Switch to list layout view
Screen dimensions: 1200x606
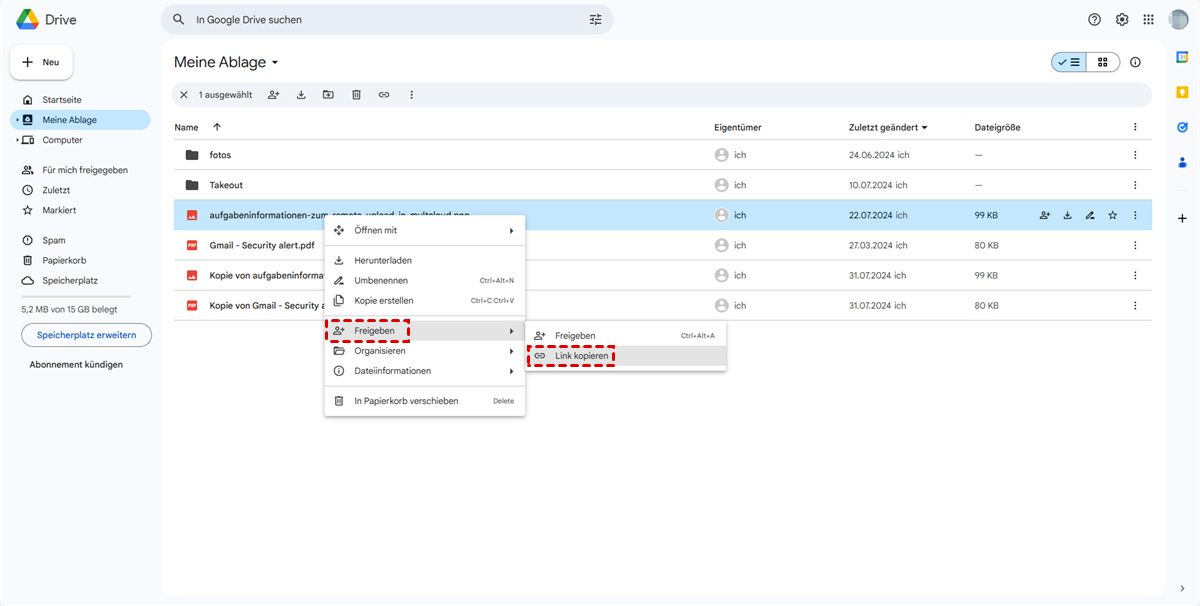(x=1069, y=62)
